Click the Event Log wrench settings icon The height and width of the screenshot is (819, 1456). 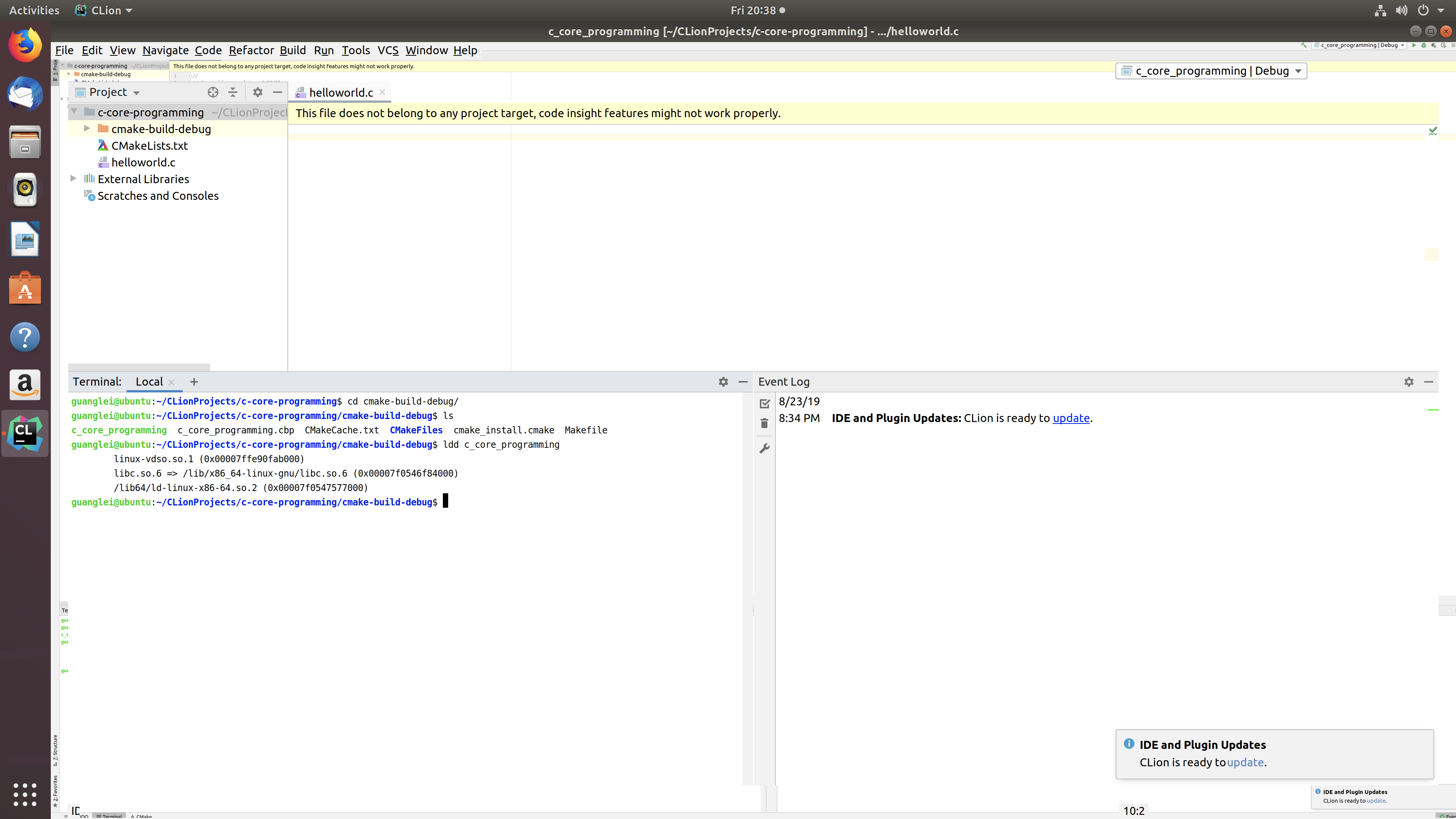coord(764,448)
